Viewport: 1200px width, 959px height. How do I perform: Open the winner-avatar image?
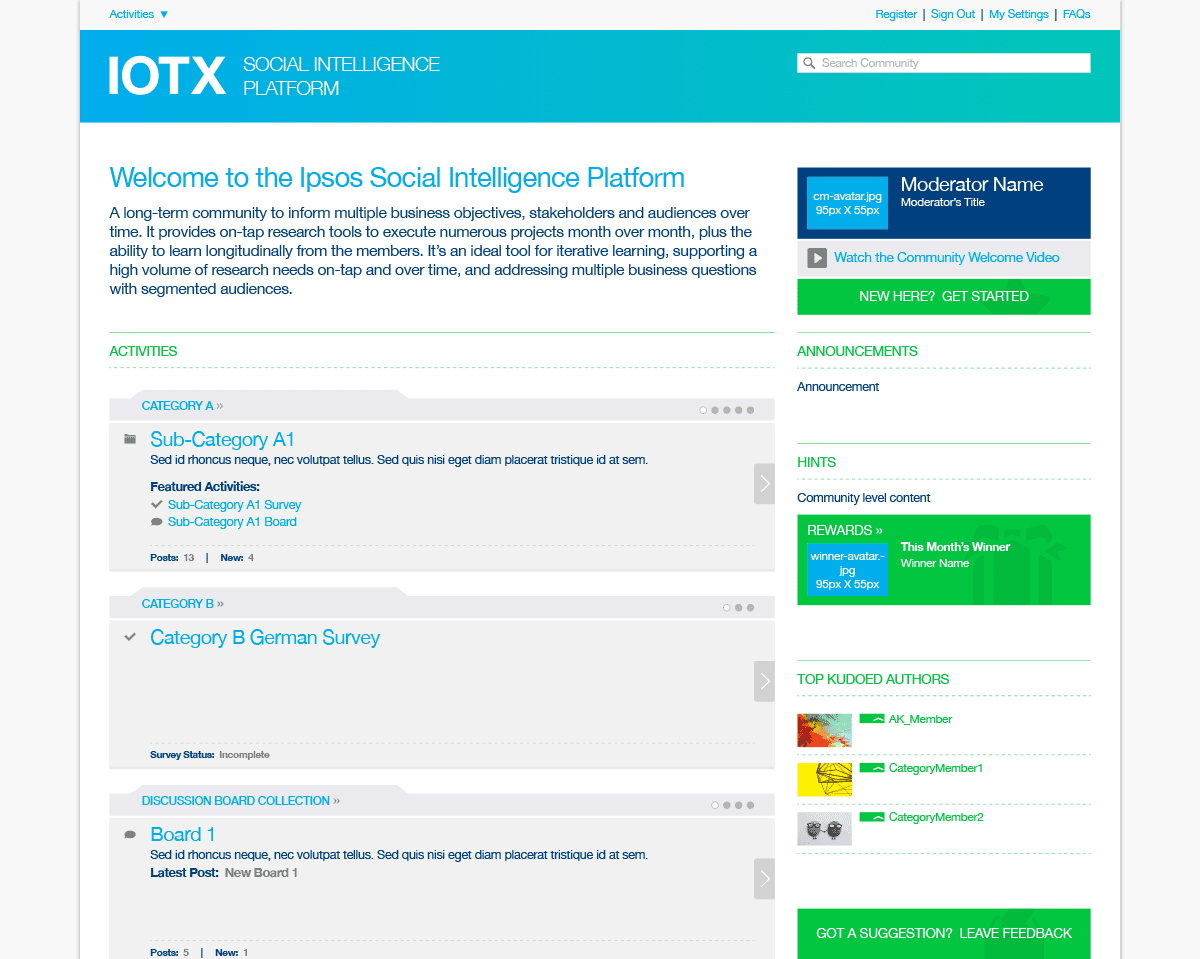pyautogui.click(x=847, y=570)
